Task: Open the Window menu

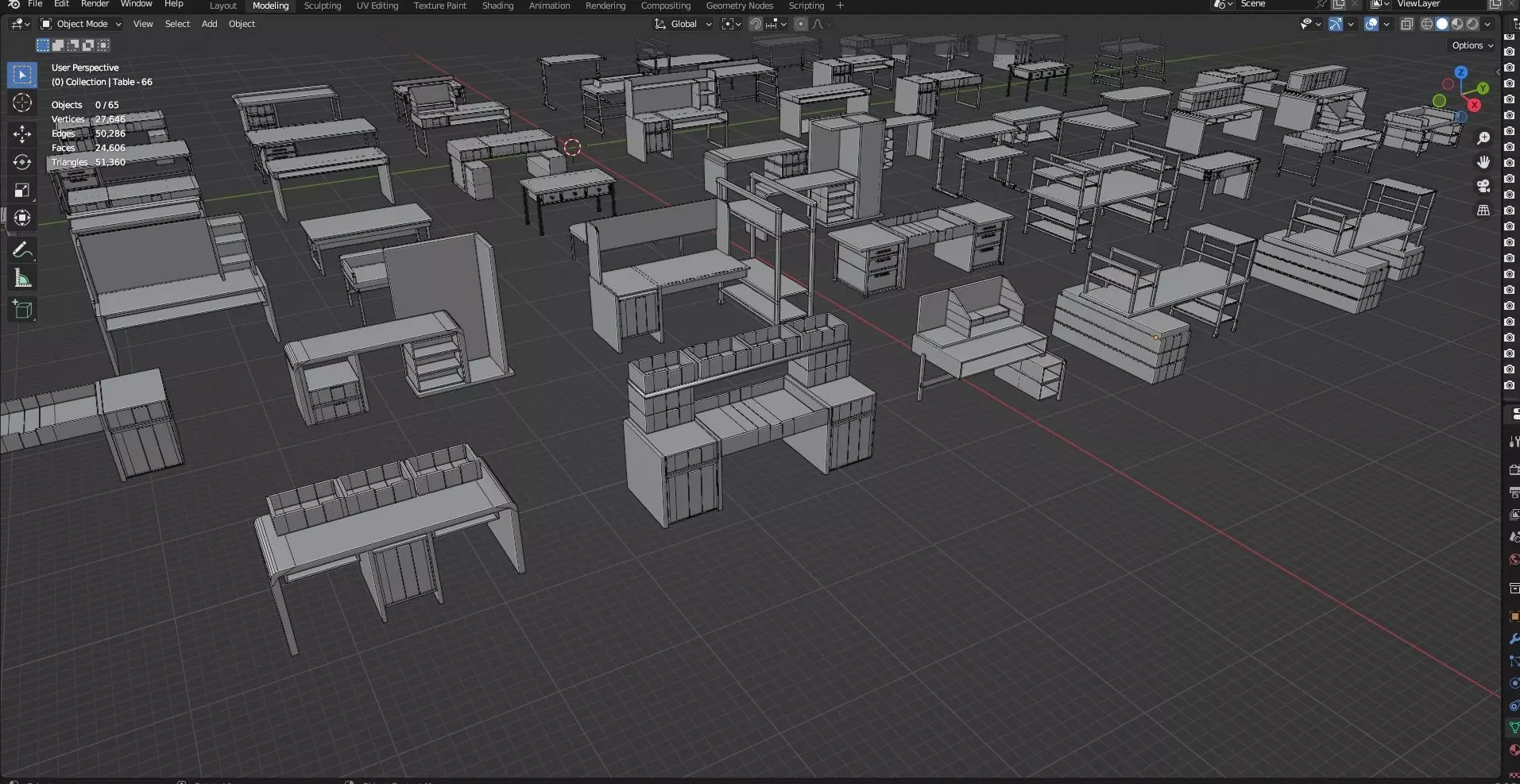Action: (136, 4)
